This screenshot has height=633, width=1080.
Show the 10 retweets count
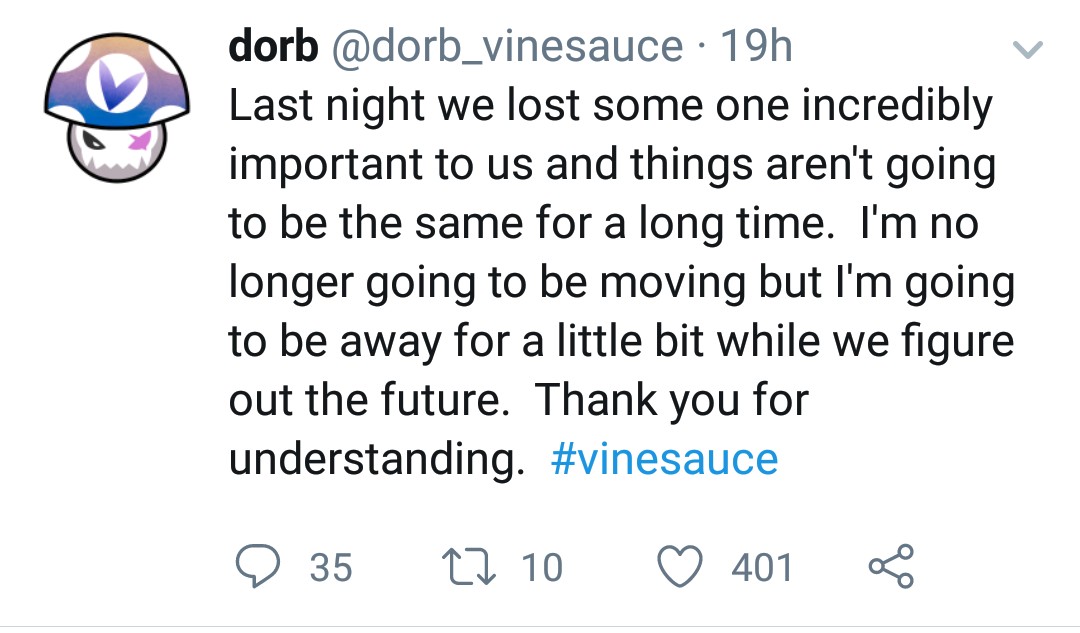[x=542, y=568]
